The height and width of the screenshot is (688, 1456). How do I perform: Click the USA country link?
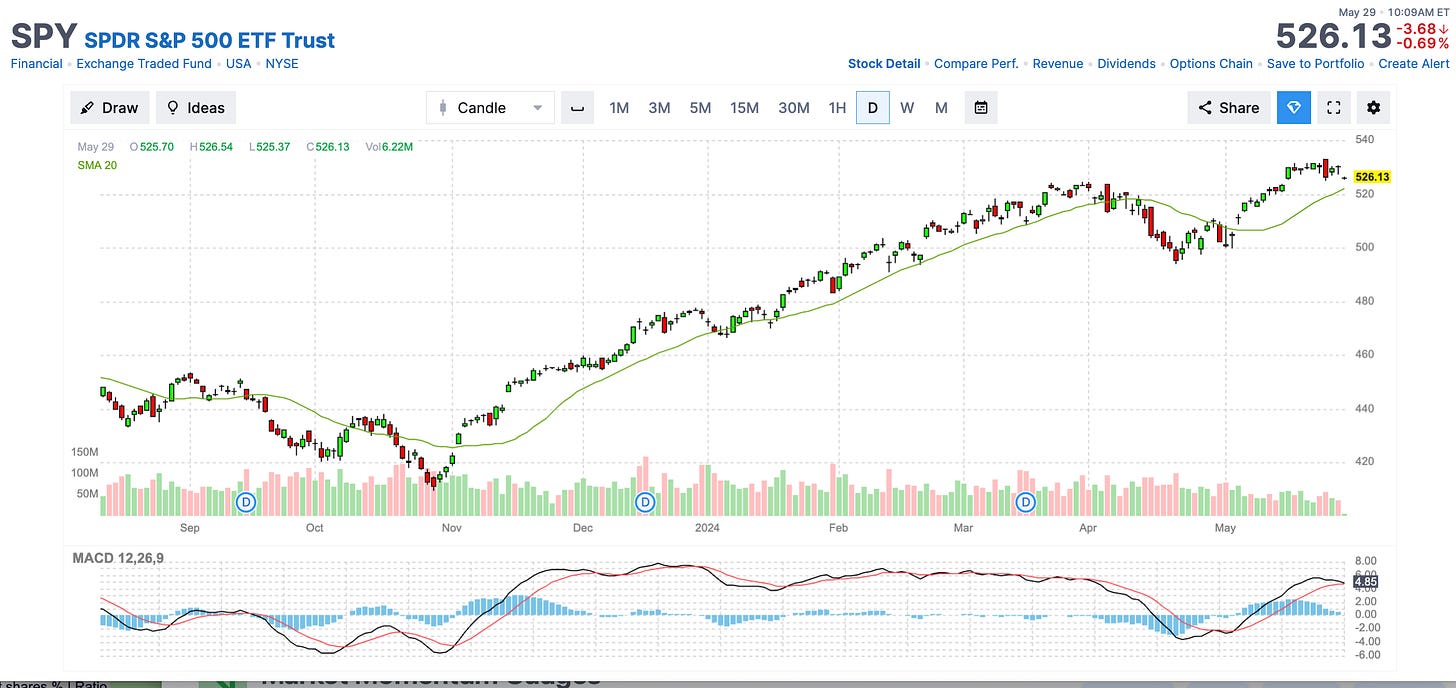tap(239, 63)
